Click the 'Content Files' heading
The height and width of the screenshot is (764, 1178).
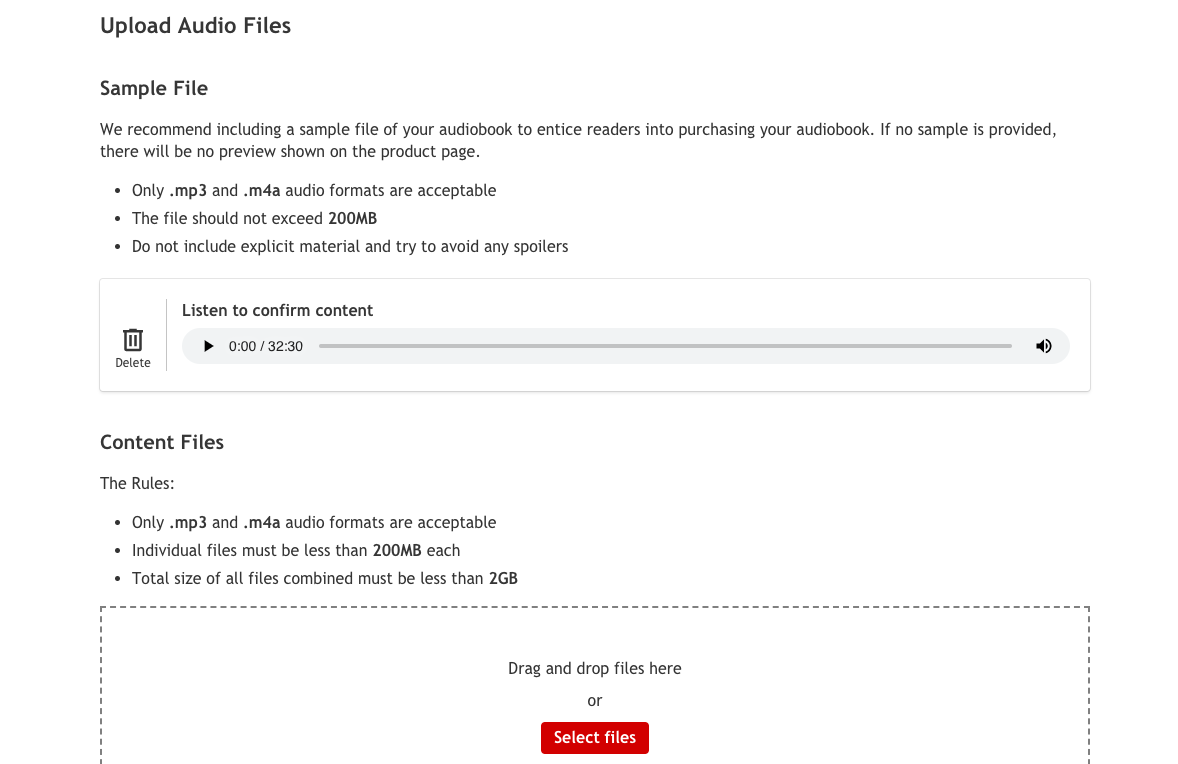[162, 442]
